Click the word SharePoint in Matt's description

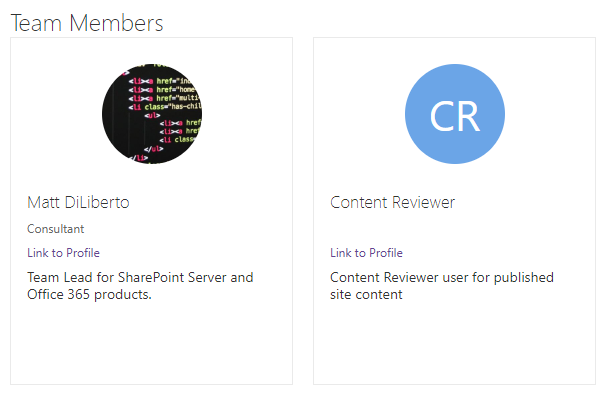pos(151,277)
